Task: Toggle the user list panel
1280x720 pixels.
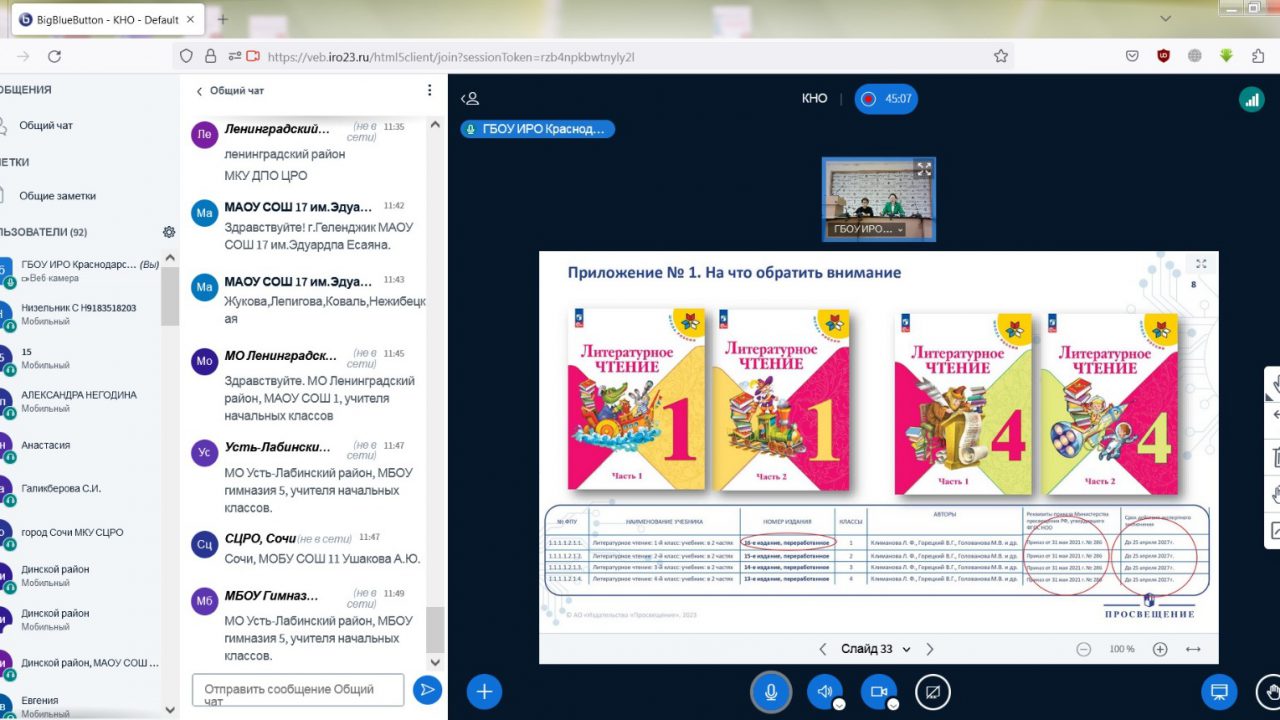Action: [x=470, y=99]
